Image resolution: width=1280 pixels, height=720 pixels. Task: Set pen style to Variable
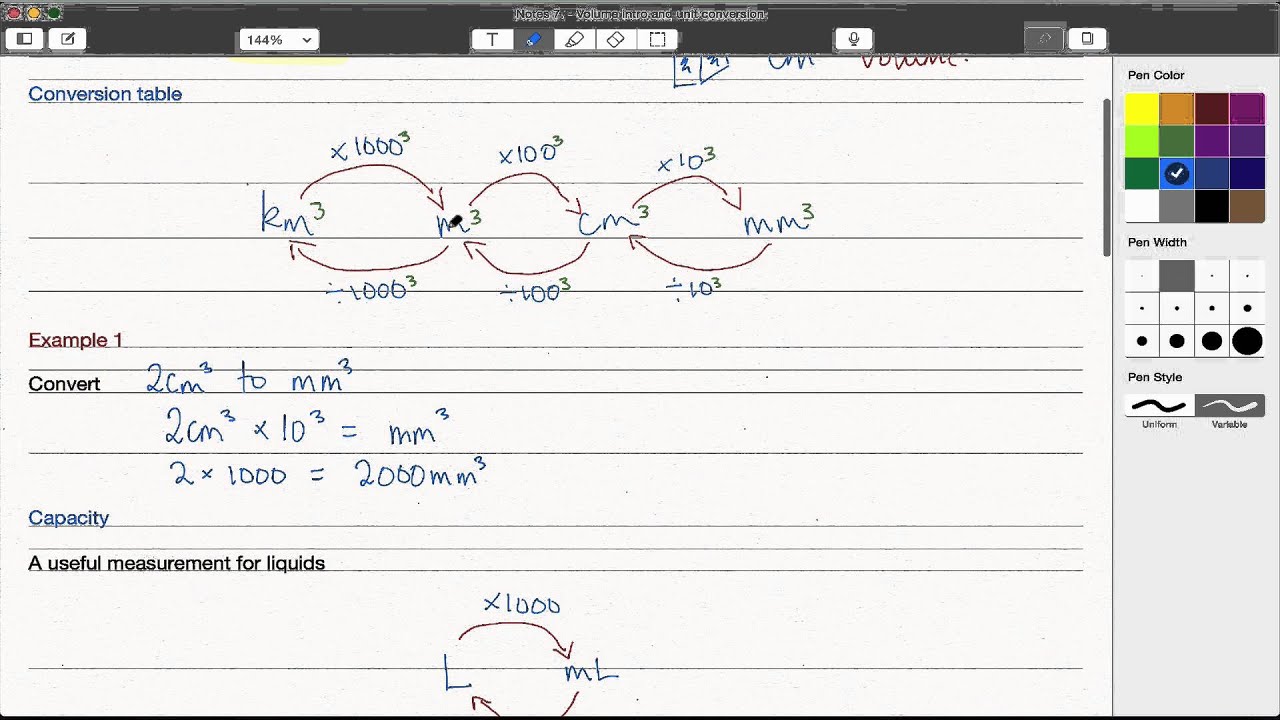(x=1230, y=406)
